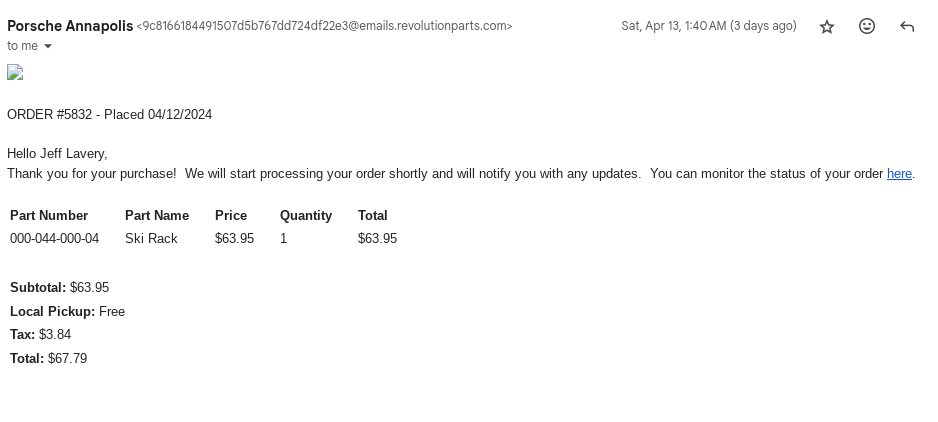938x422 pixels.
Task: Click the sender name Porsche Annapolis
Action: 70,26
